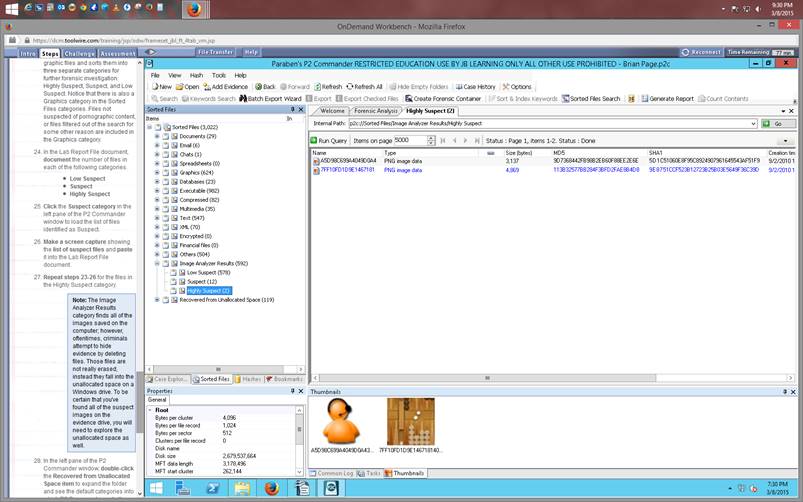This screenshot has width=803, height=502.
Task: Open Firefox from the remote taskbar
Action: [272, 489]
